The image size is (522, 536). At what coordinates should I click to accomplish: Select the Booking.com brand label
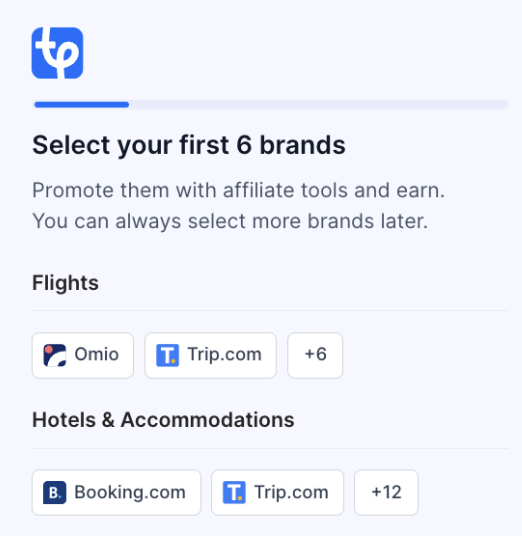click(130, 492)
